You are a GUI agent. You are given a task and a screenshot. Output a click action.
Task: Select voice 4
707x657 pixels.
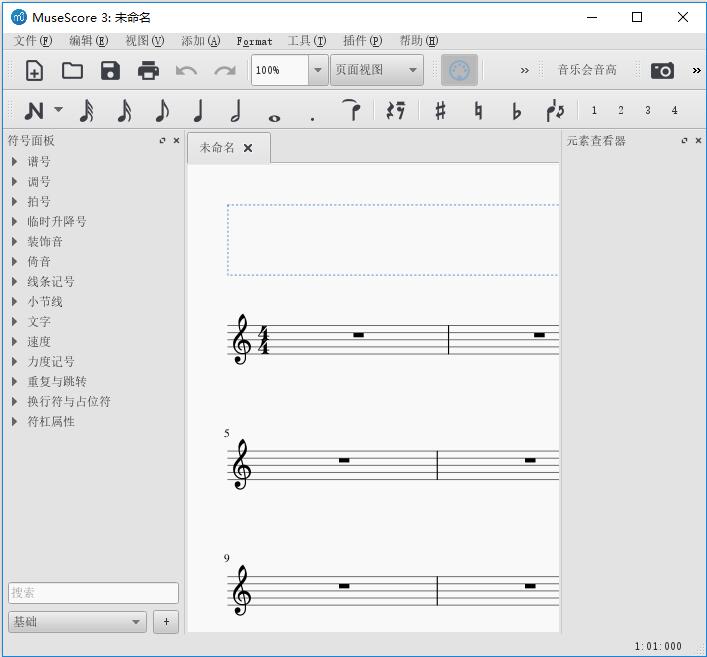tap(675, 110)
